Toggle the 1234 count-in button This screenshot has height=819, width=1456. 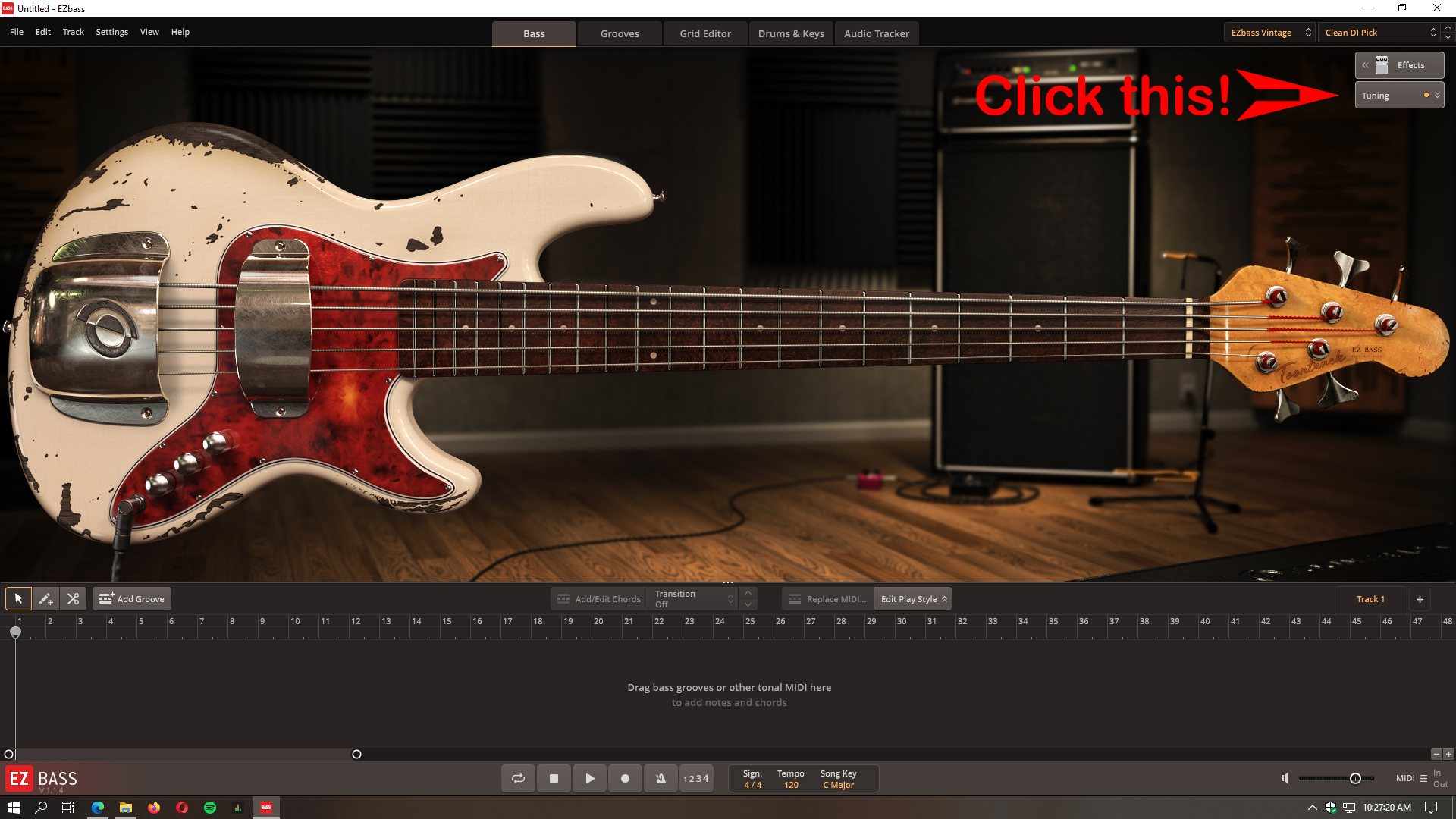click(695, 779)
